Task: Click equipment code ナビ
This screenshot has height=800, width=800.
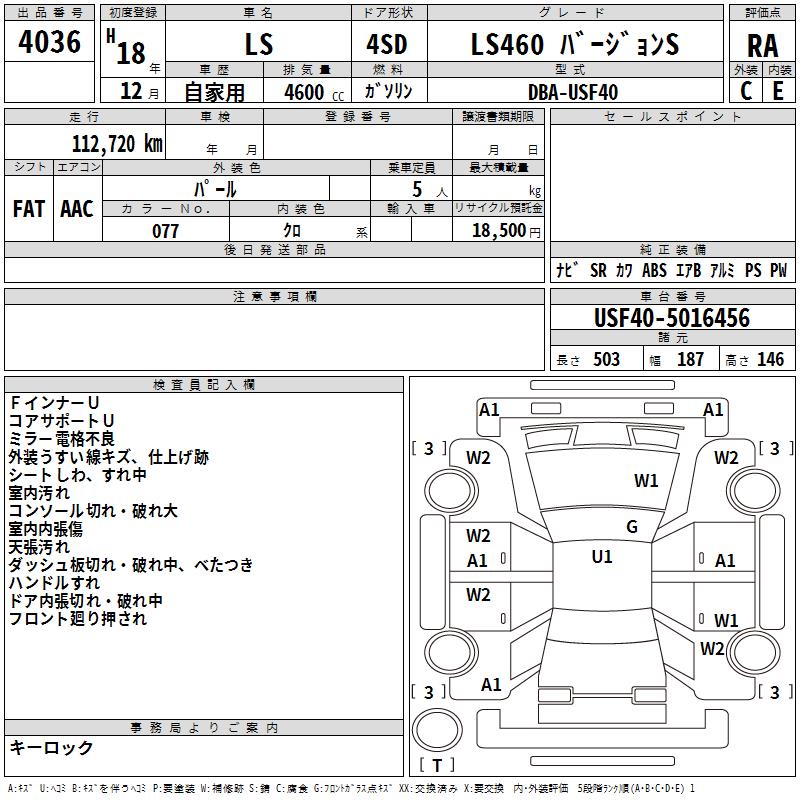Action: coord(567,270)
